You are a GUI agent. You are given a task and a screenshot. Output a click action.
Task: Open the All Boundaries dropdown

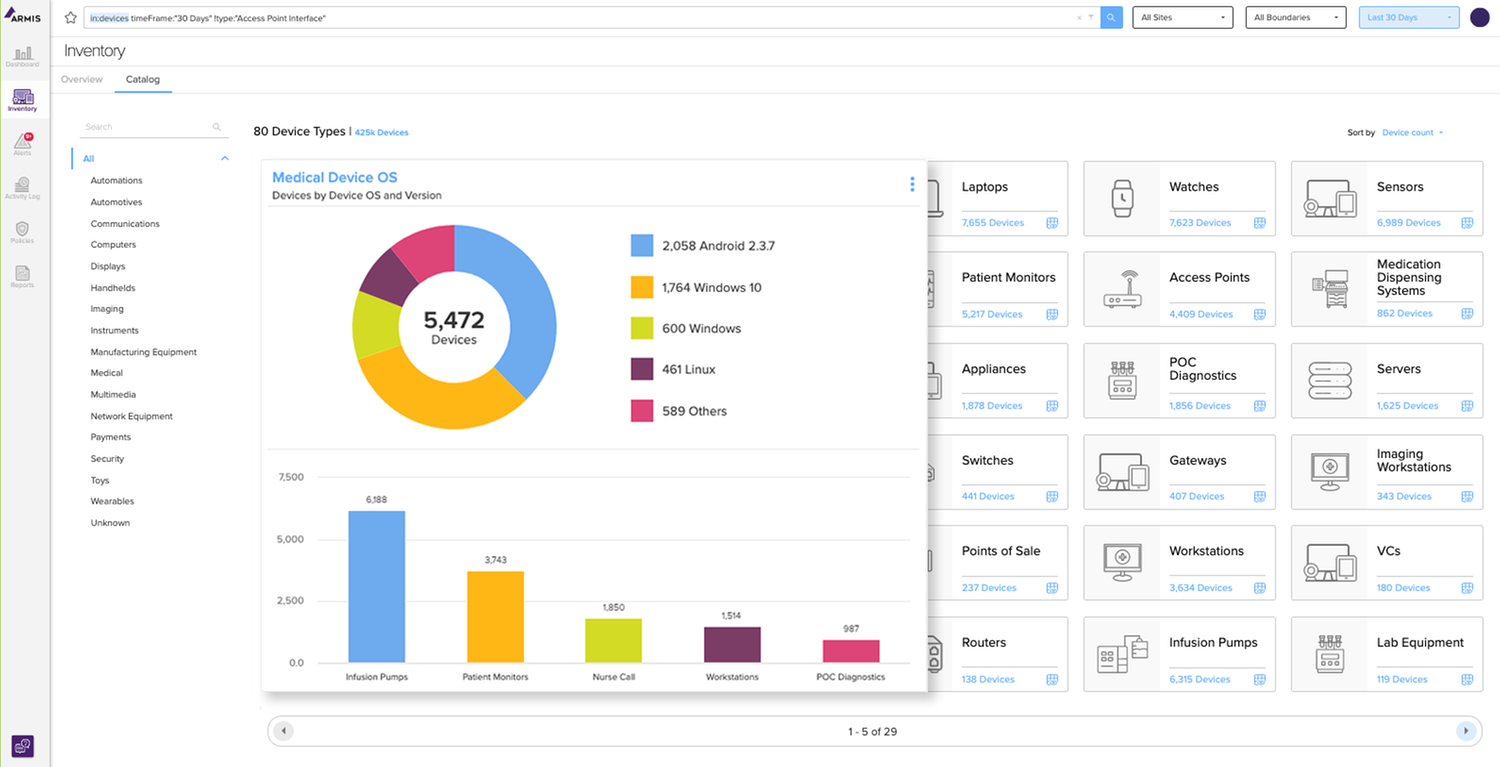[x=1295, y=17]
